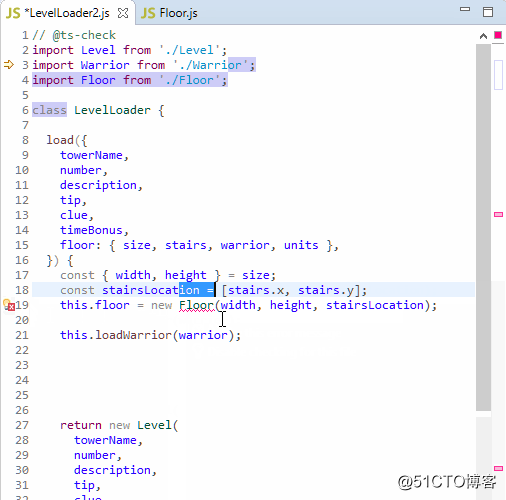Minimize the editor view
506x500 pixels.
[465, 9]
